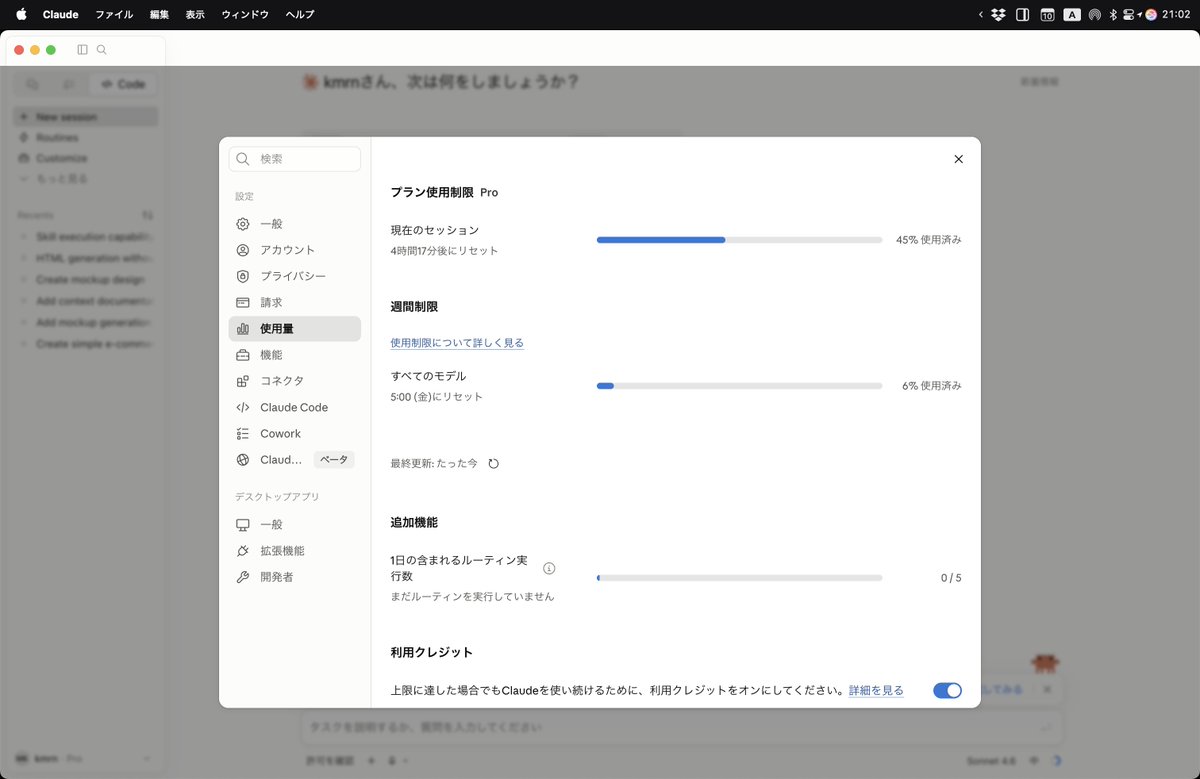Screen dimensions: 1200x779
Task: Open 機能 features settings
Action: click(x=294, y=355)
